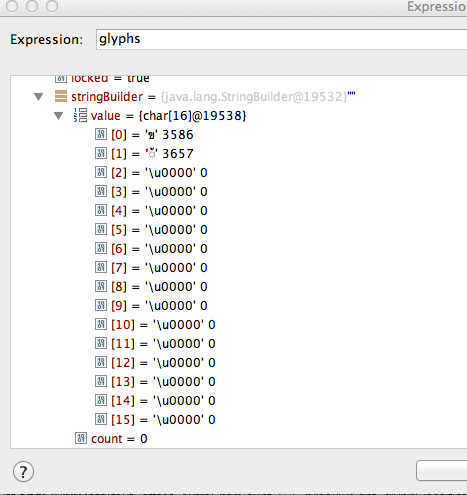Select the [6] = '\u0000' 0 entry
467x495 pixels.
159,249
